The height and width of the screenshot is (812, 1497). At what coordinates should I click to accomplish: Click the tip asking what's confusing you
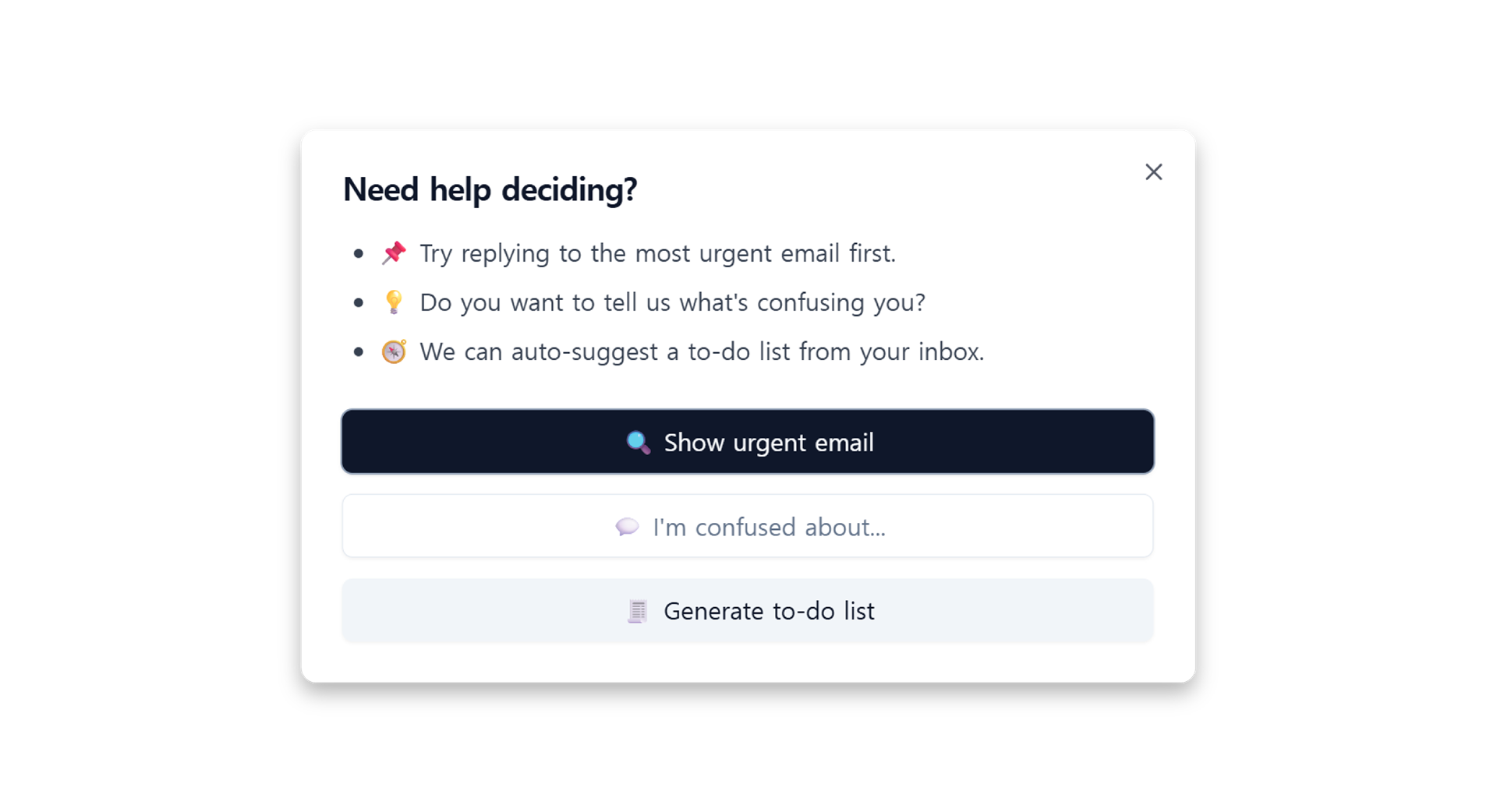[x=672, y=302]
